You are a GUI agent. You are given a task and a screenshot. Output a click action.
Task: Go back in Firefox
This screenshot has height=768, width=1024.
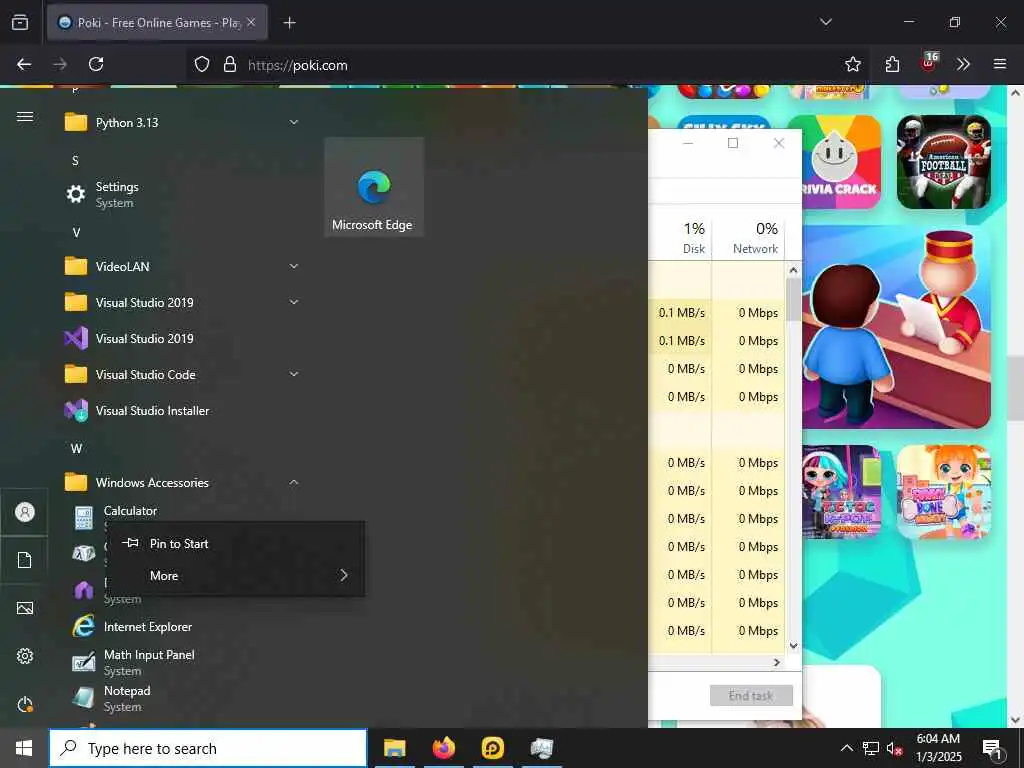[x=24, y=64]
